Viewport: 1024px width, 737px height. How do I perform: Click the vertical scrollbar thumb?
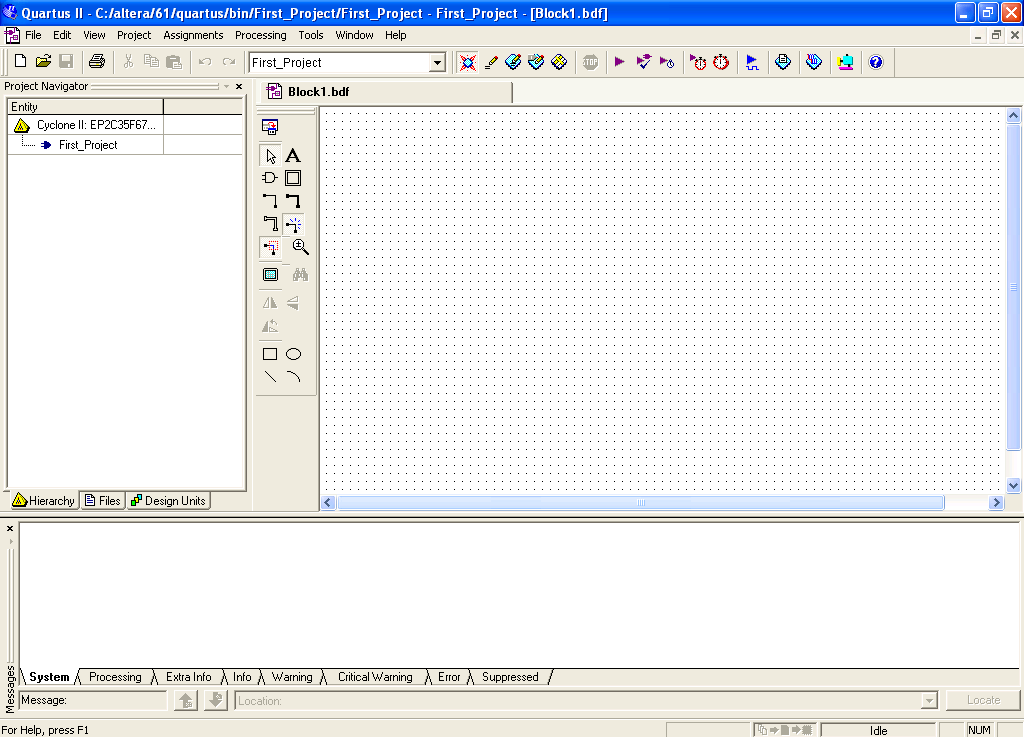[x=1014, y=287]
